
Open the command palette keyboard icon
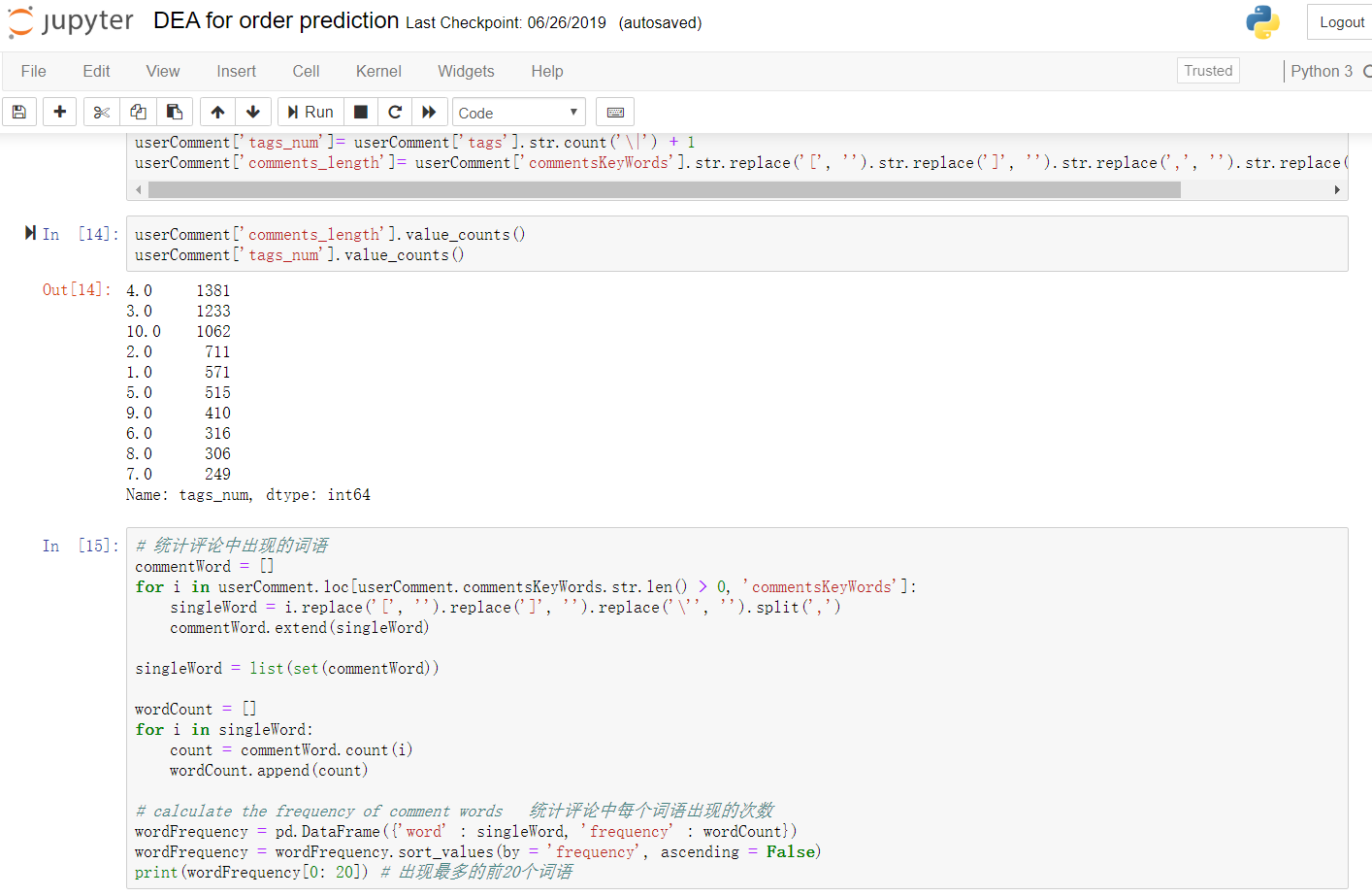[615, 112]
